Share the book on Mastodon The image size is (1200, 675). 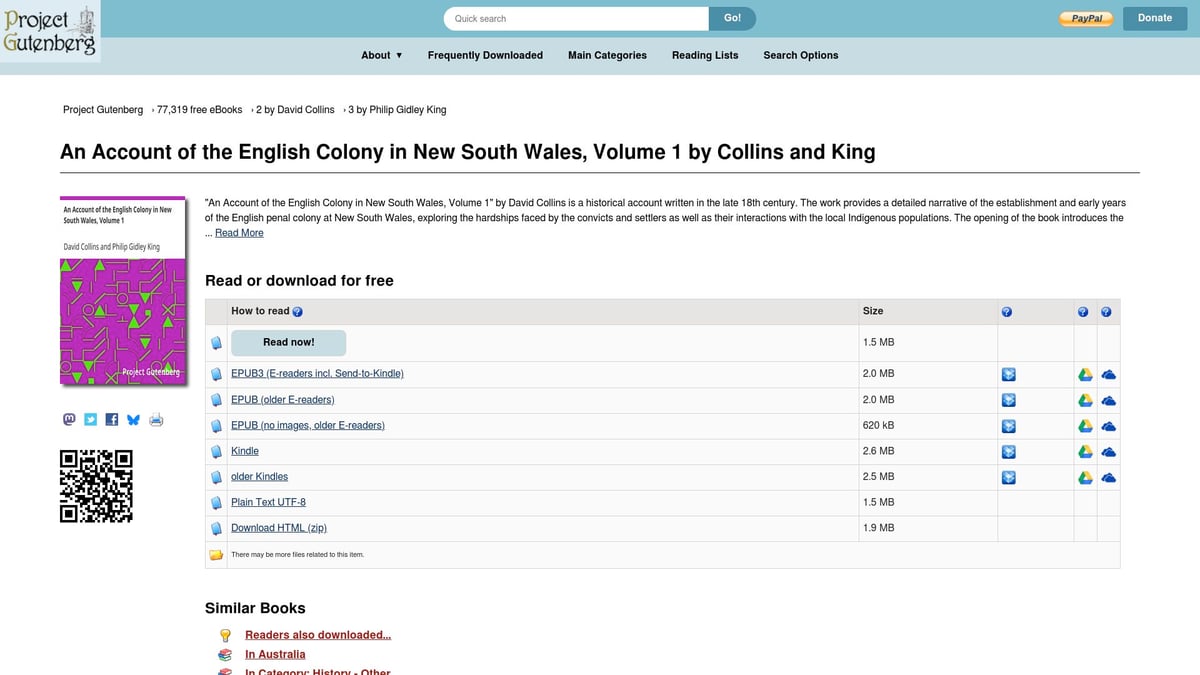point(69,419)
